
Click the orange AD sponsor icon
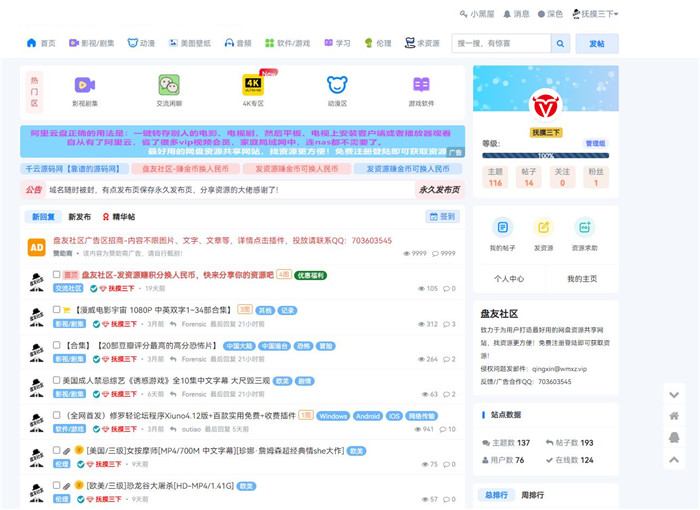coord(37,247)
